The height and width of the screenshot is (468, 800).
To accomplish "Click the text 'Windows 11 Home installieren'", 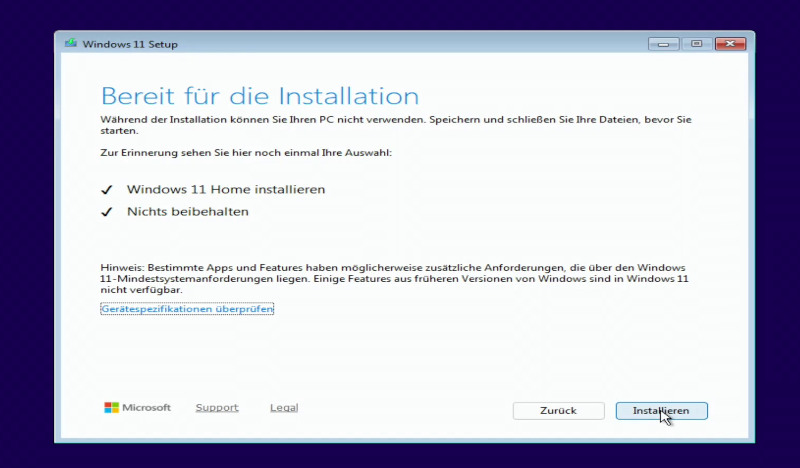I will [x=226, y=189].
